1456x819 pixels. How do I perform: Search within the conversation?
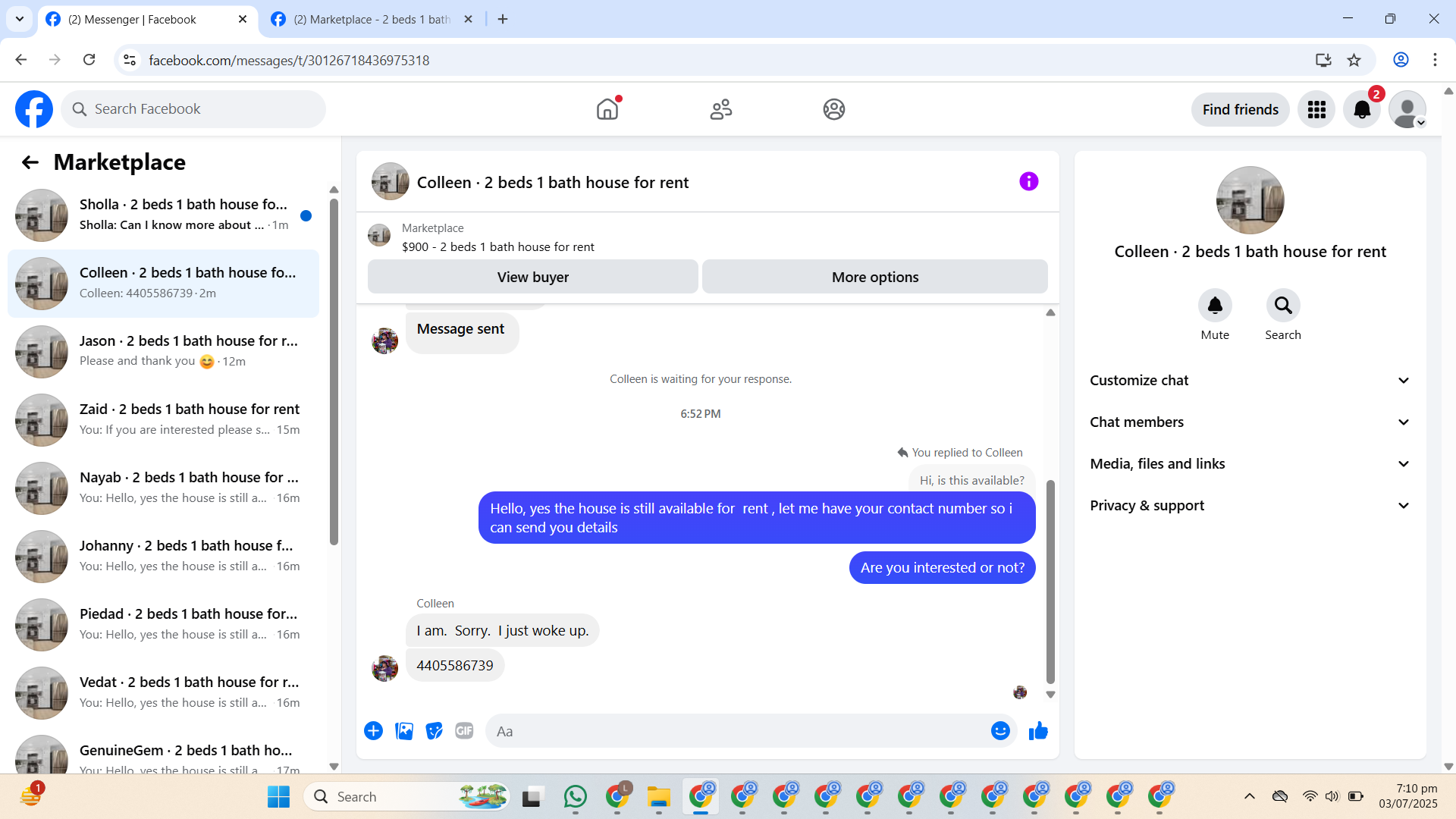tap(1283, 306)
